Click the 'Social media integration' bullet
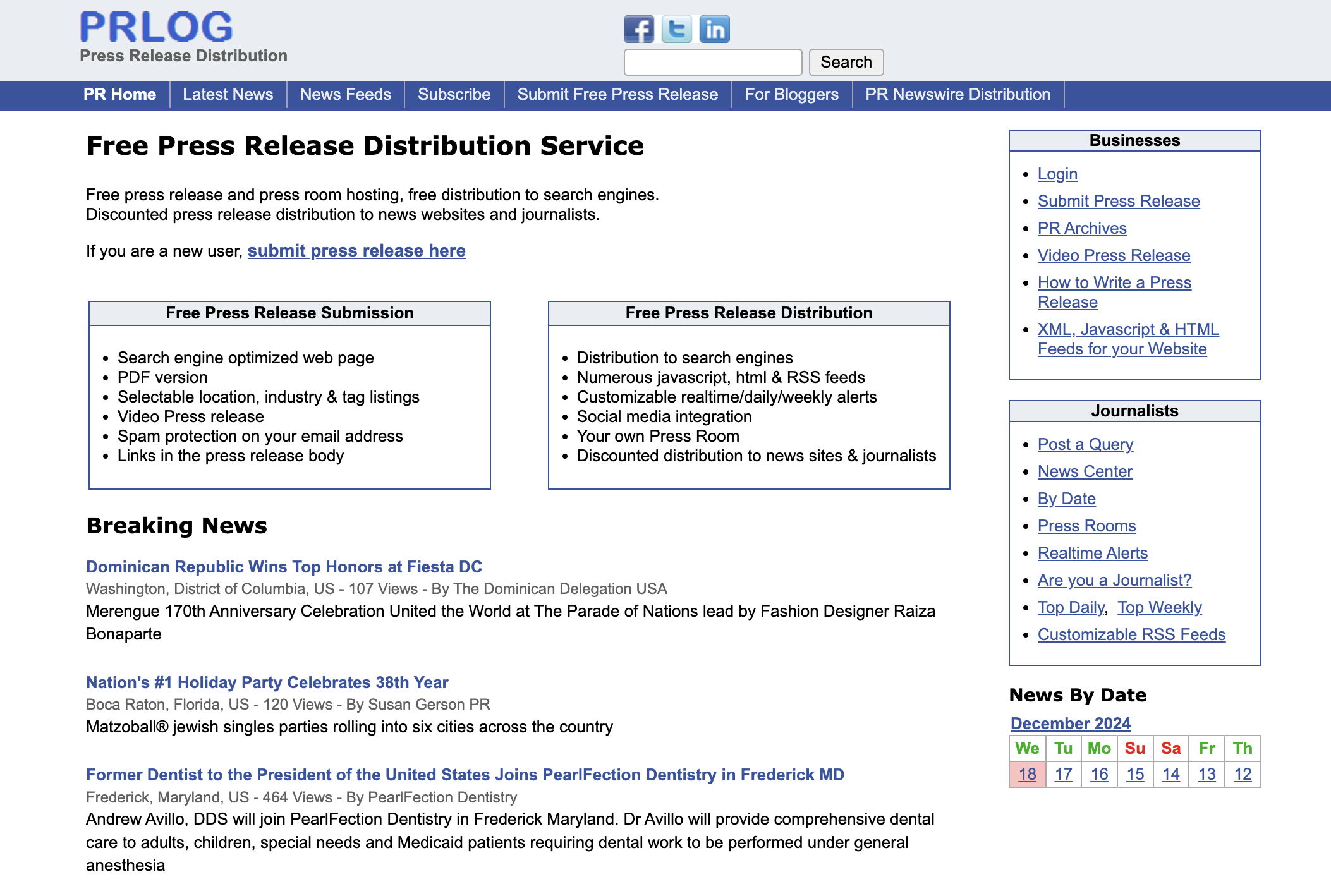This screenshot has width=1331, height=896. pyautogui.click(x=664, y=416)
